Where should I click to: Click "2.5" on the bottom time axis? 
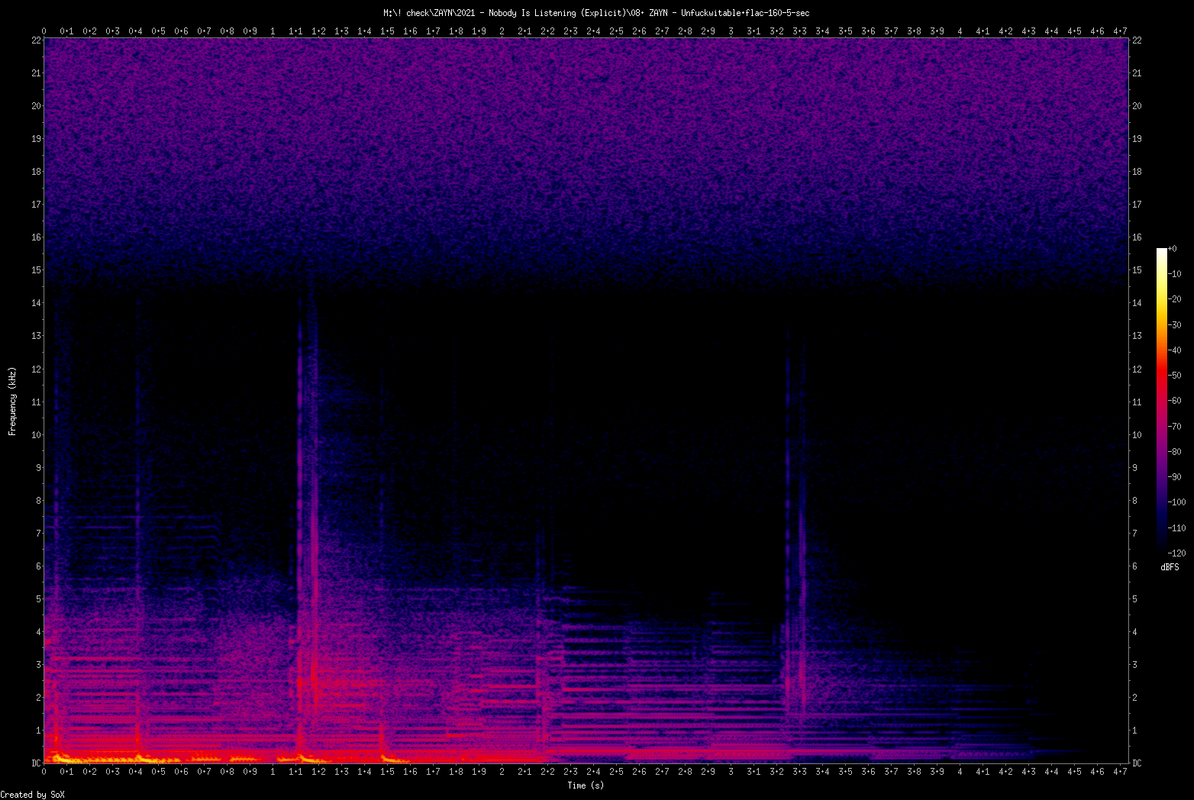616,772
